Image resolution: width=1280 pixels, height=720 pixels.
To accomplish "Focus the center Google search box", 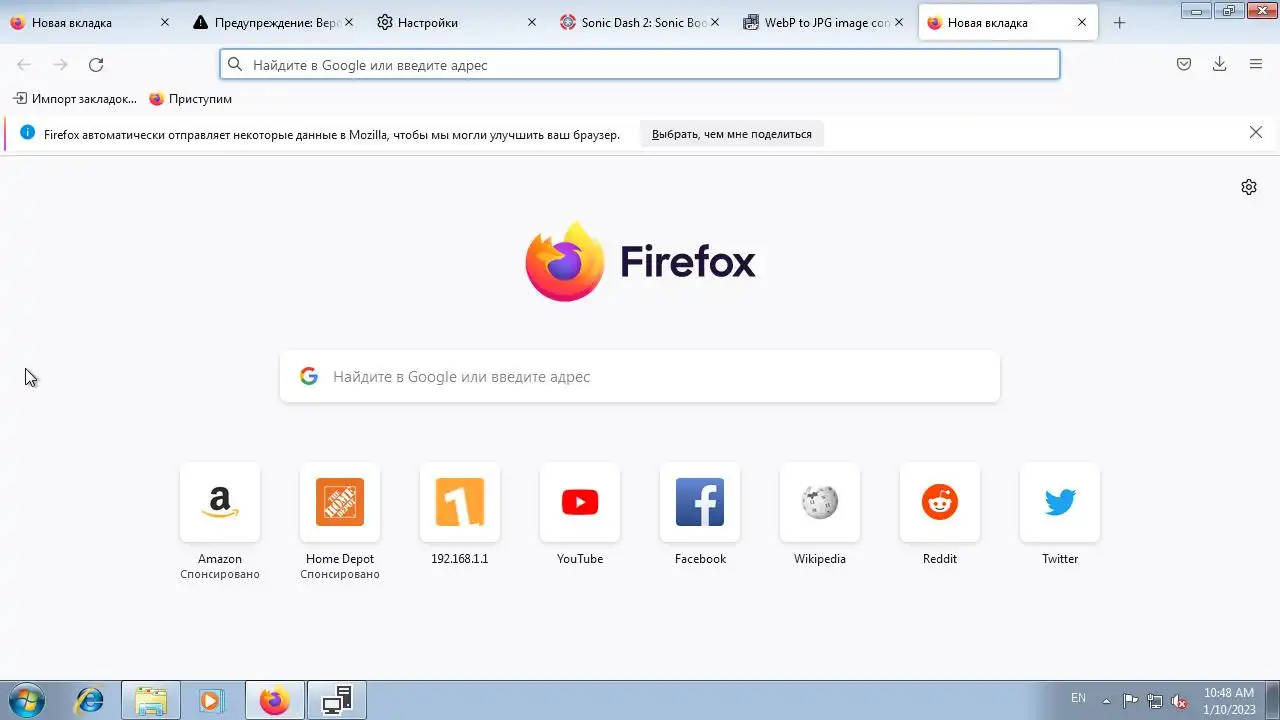I will coord(640,377).
